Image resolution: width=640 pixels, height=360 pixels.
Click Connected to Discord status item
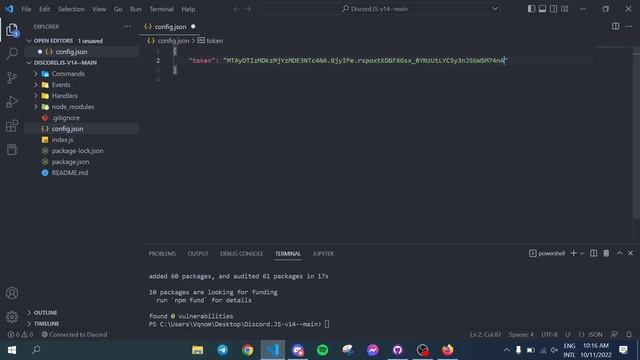pos(74,334)
